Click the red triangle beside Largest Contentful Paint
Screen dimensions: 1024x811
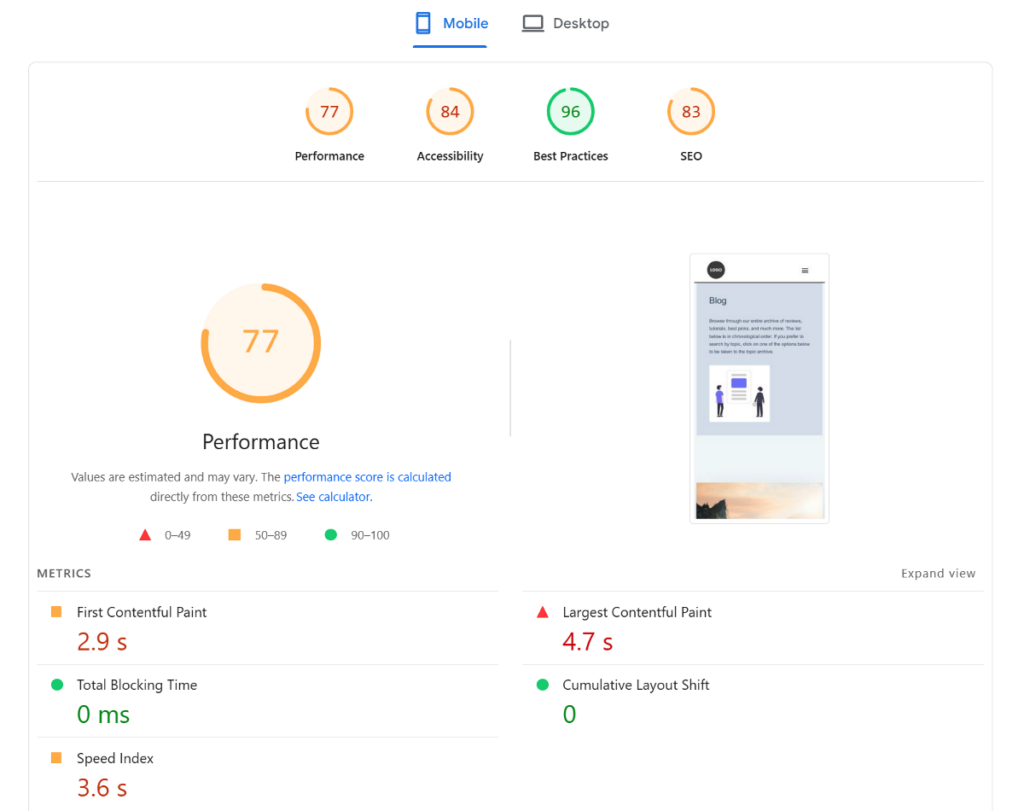[541, 612]
